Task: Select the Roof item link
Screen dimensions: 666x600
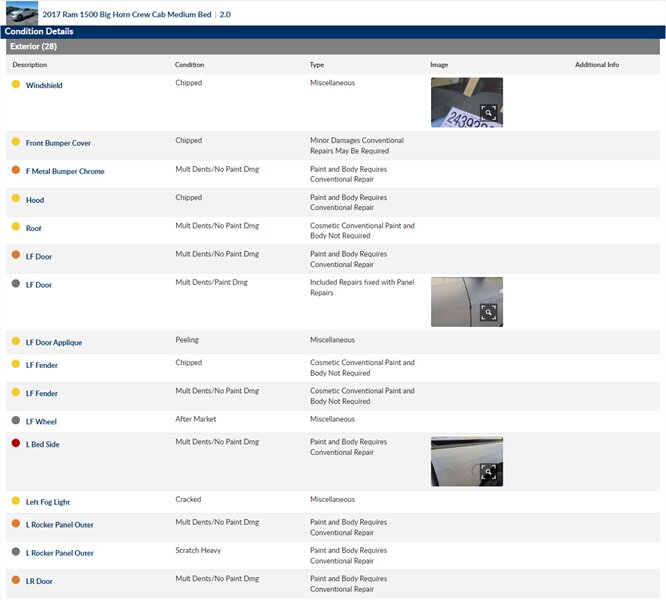Action: pyautogui.click(x=34, y=229)
